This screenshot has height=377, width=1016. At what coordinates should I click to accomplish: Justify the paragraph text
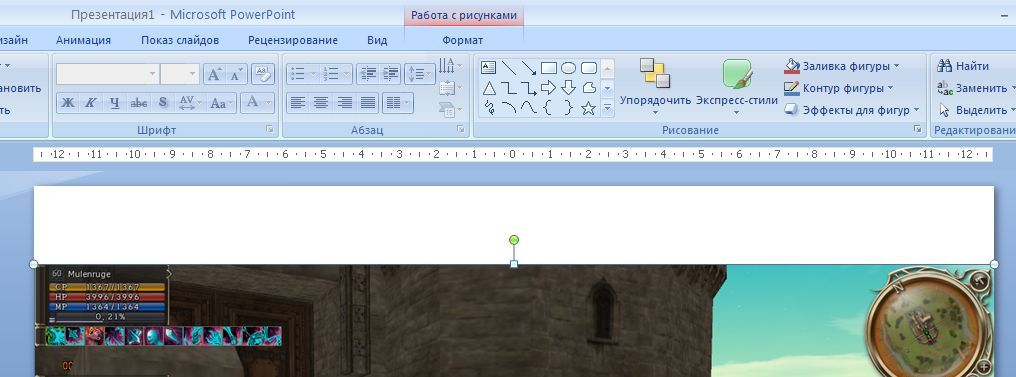point(368,102)
